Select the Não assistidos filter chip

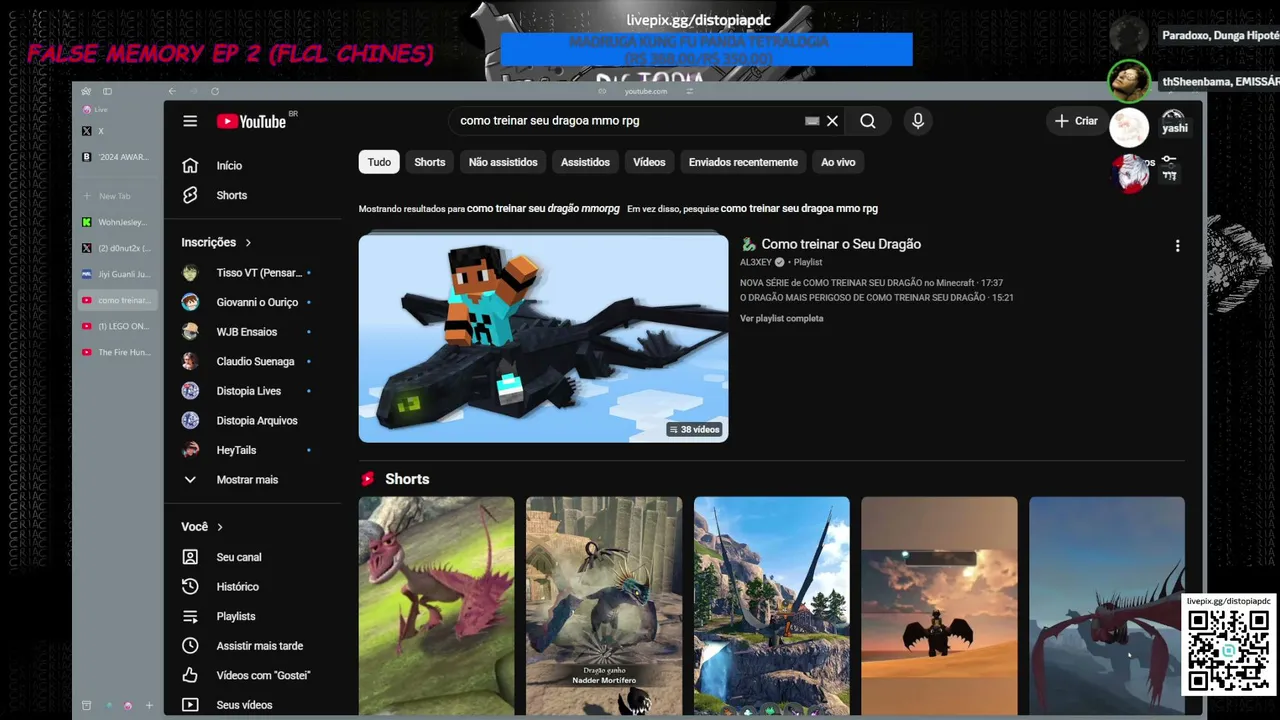pyautogui.click(x=503, y=162)
